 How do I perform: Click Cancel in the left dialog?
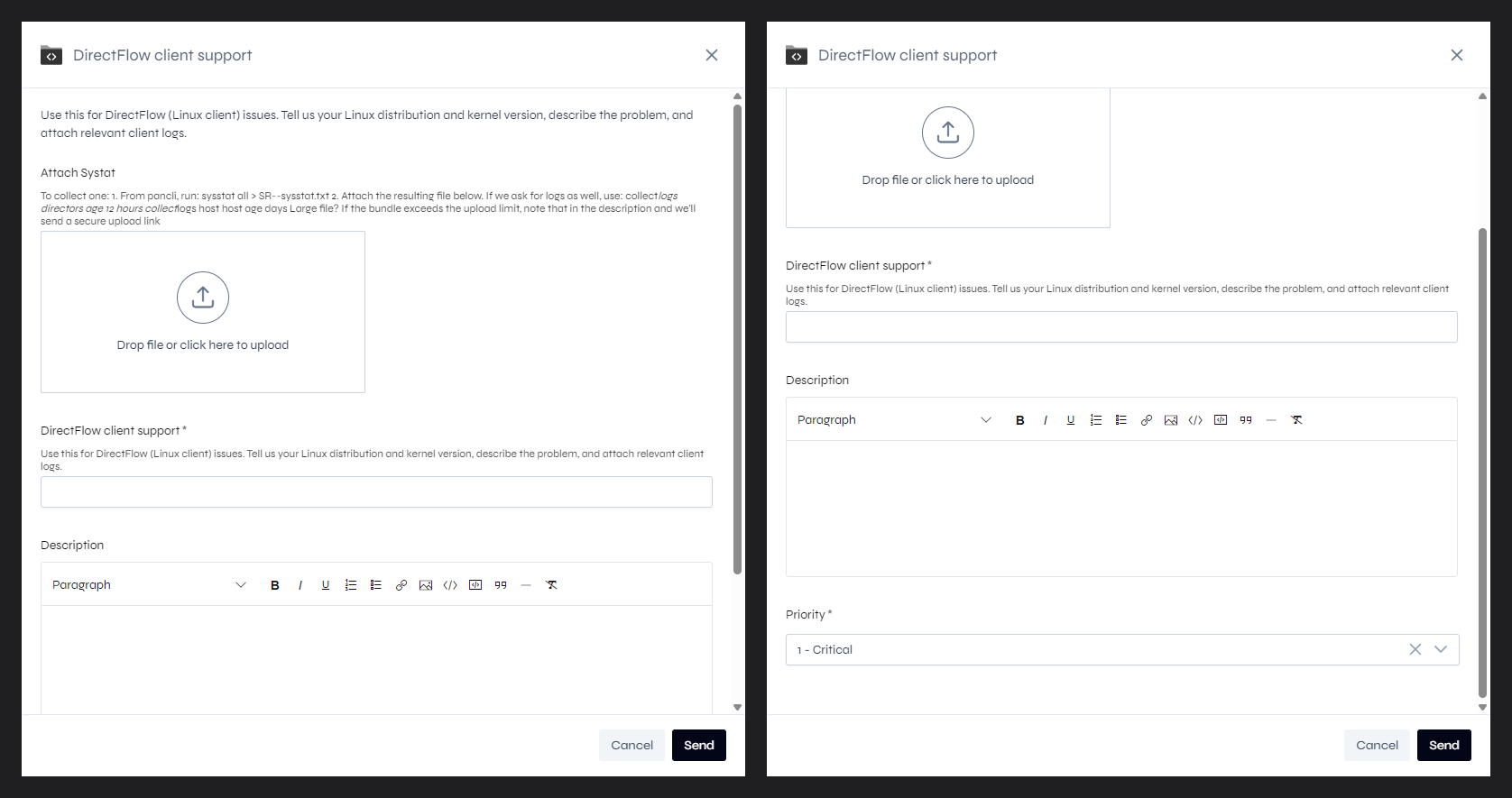[632, 745]
